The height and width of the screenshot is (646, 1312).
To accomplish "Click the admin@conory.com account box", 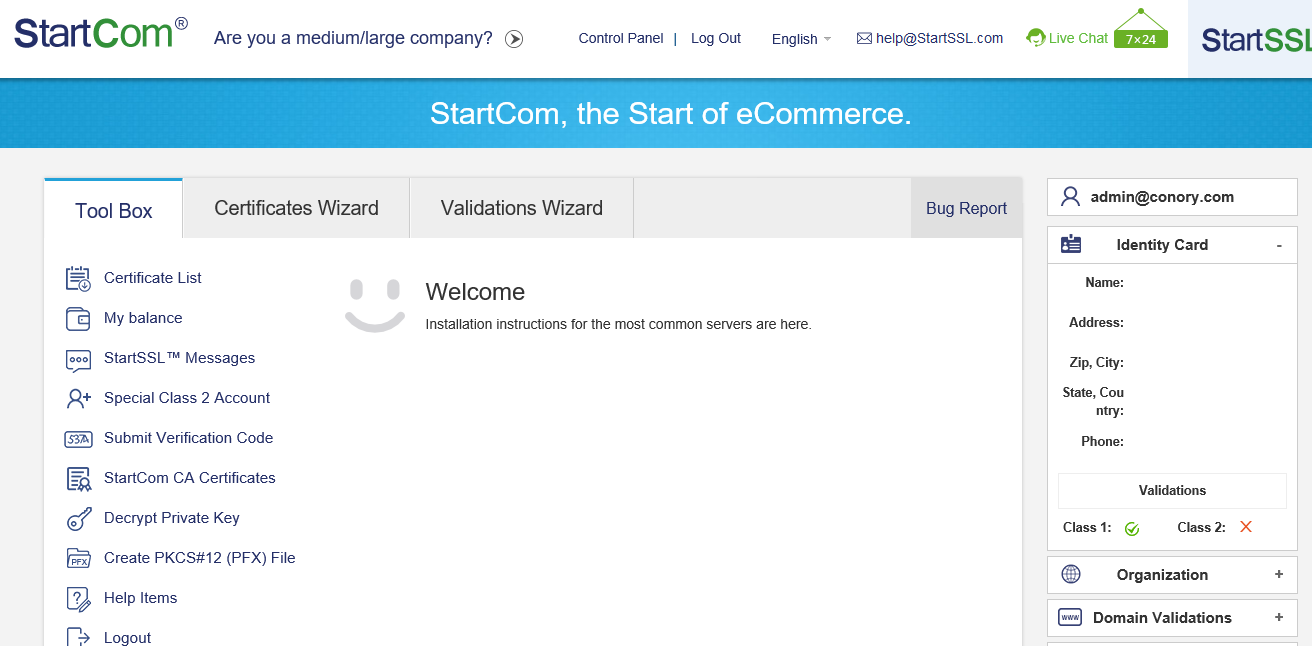I will tap(1172, 197).
